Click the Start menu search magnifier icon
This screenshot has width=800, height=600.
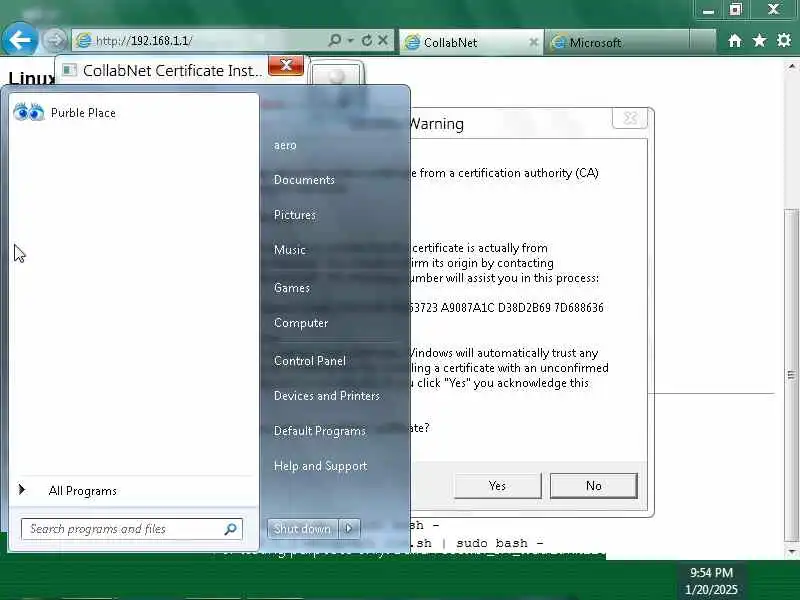coord(231,529)
